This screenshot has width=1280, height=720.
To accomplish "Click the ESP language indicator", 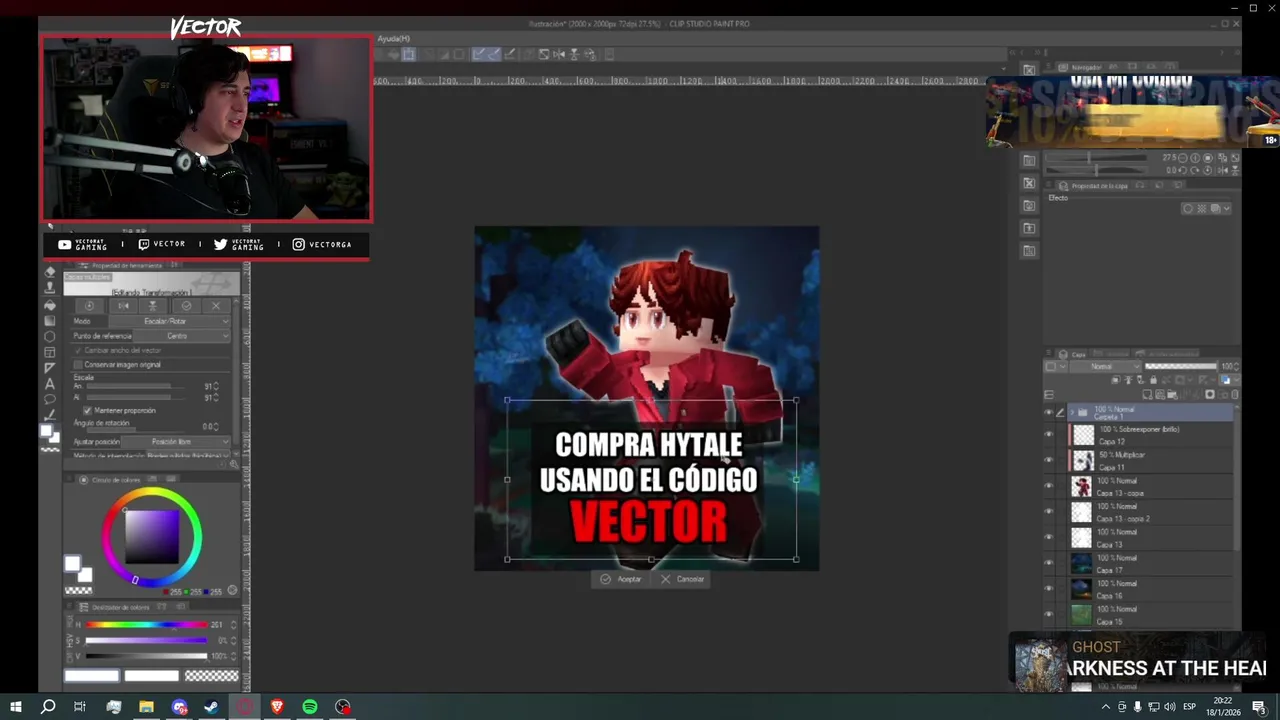I will click(1190, 707).
